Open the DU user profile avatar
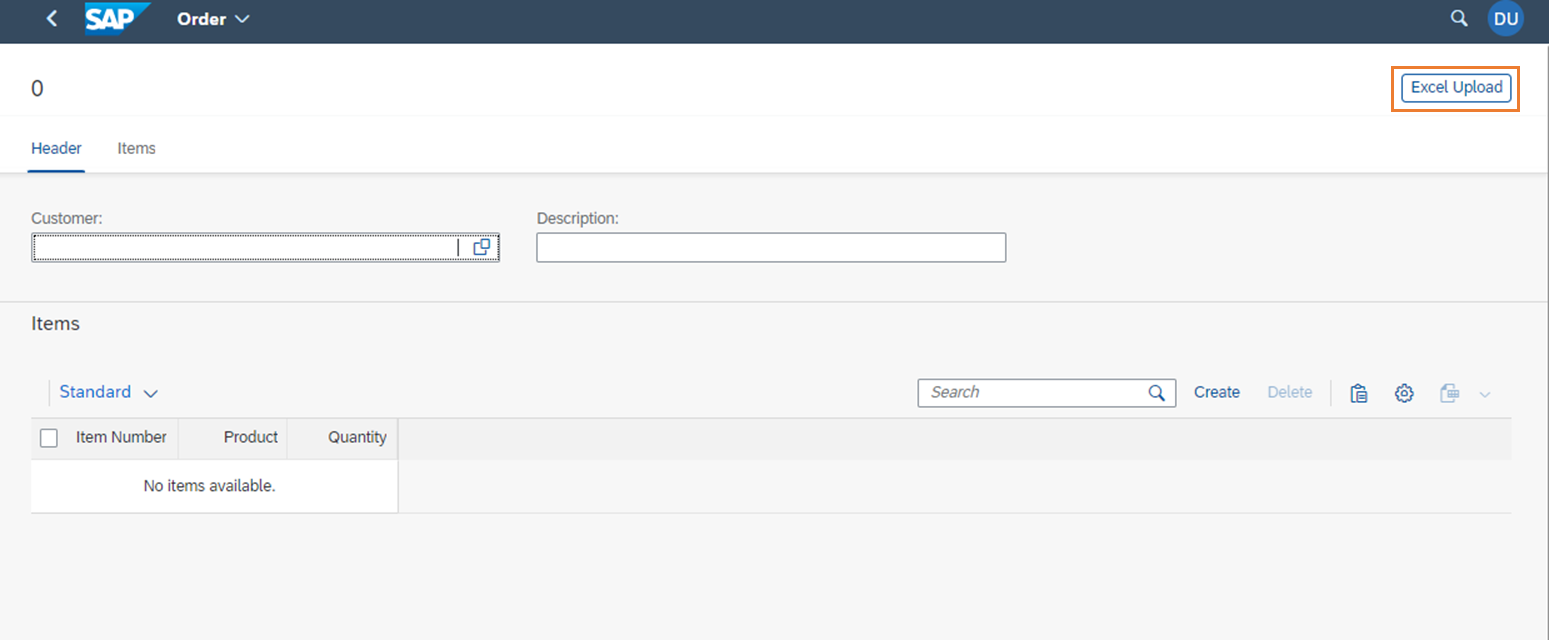 pos(1505,18)
